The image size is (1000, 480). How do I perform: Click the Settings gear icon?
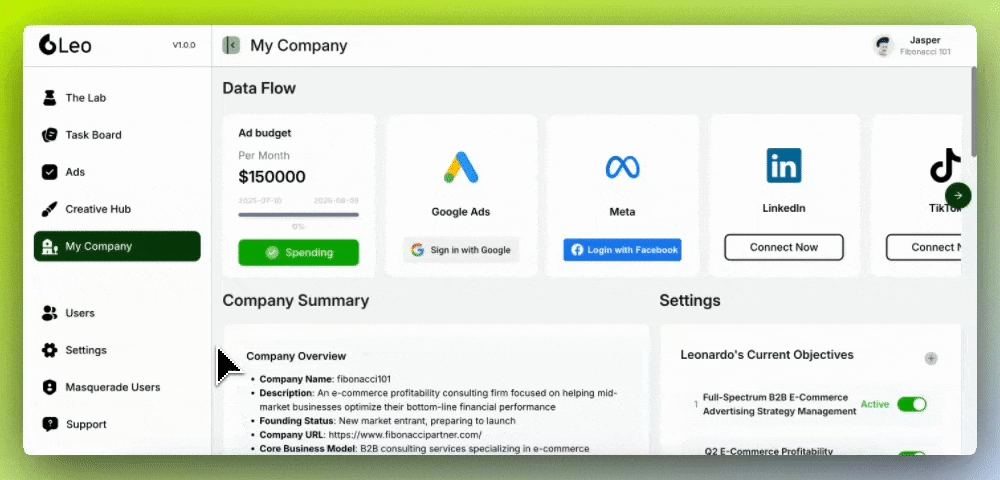[49, 350]
